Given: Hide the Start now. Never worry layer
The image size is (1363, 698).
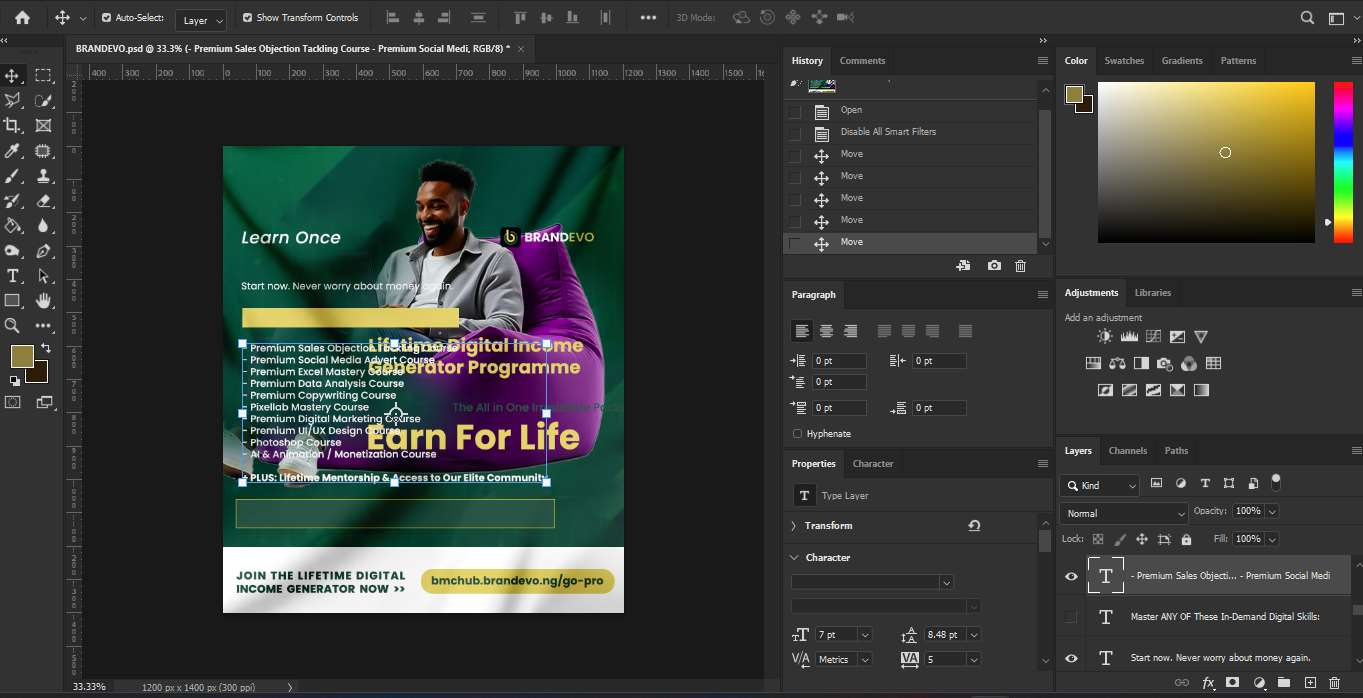Looking at the screenshot, I should click(1071, 658).
